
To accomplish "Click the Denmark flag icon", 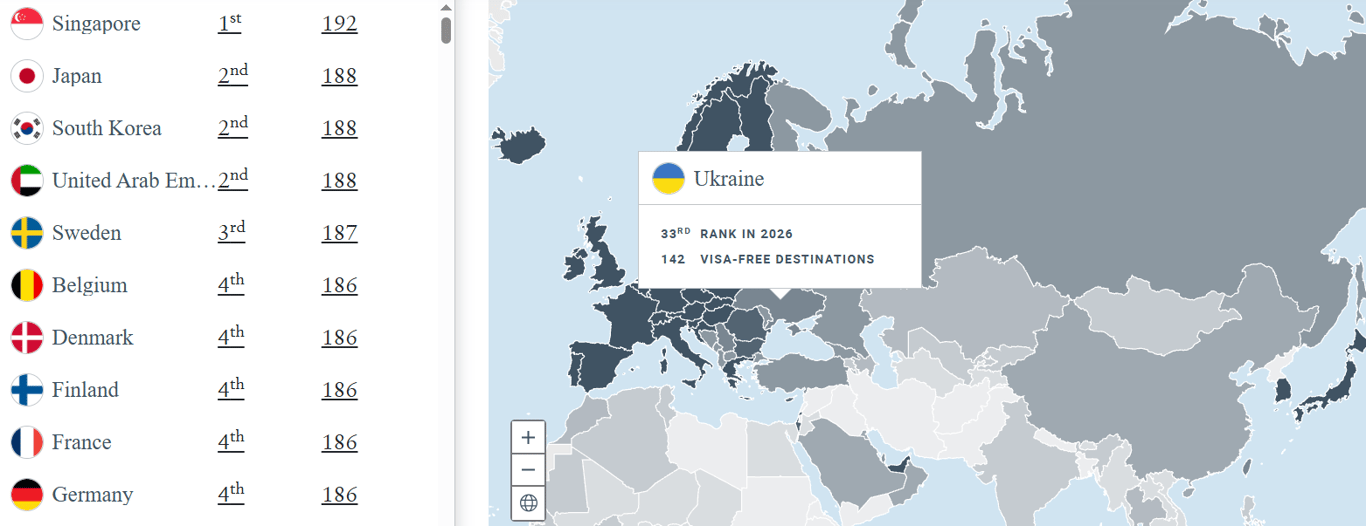I will click(x=27, y=338).
